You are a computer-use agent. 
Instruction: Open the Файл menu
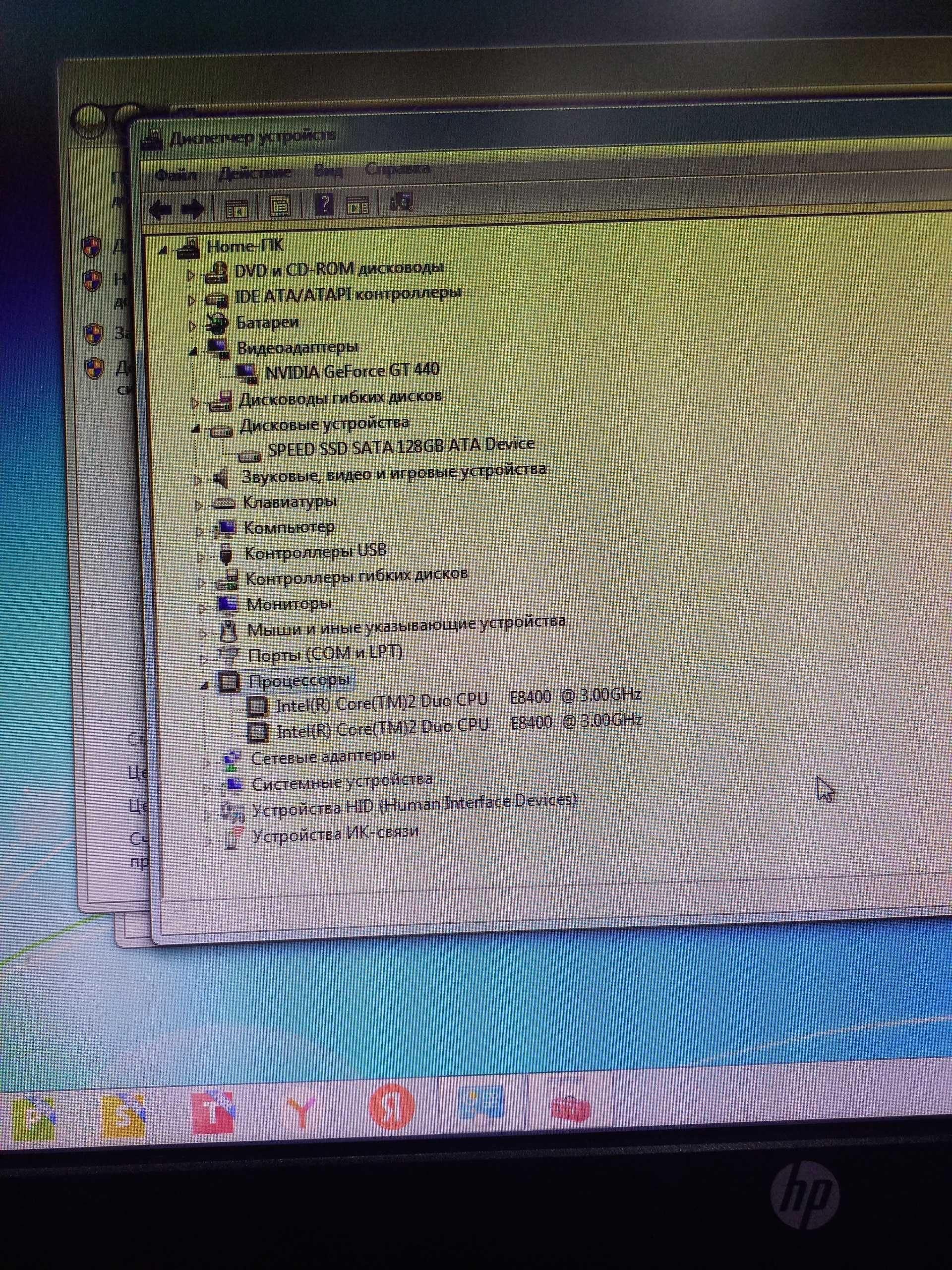[x=176, y=175]
